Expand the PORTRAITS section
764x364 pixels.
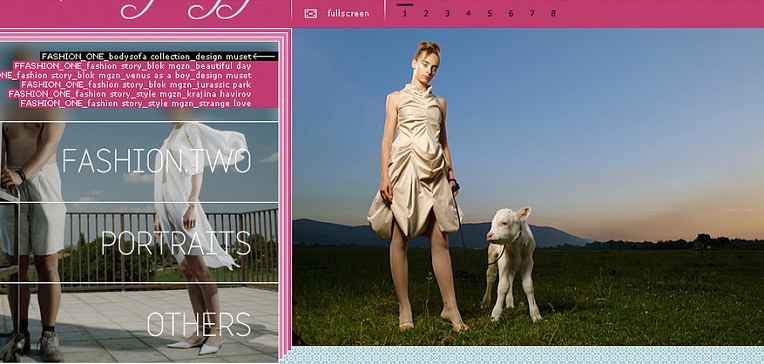click(x=176, y=243)
